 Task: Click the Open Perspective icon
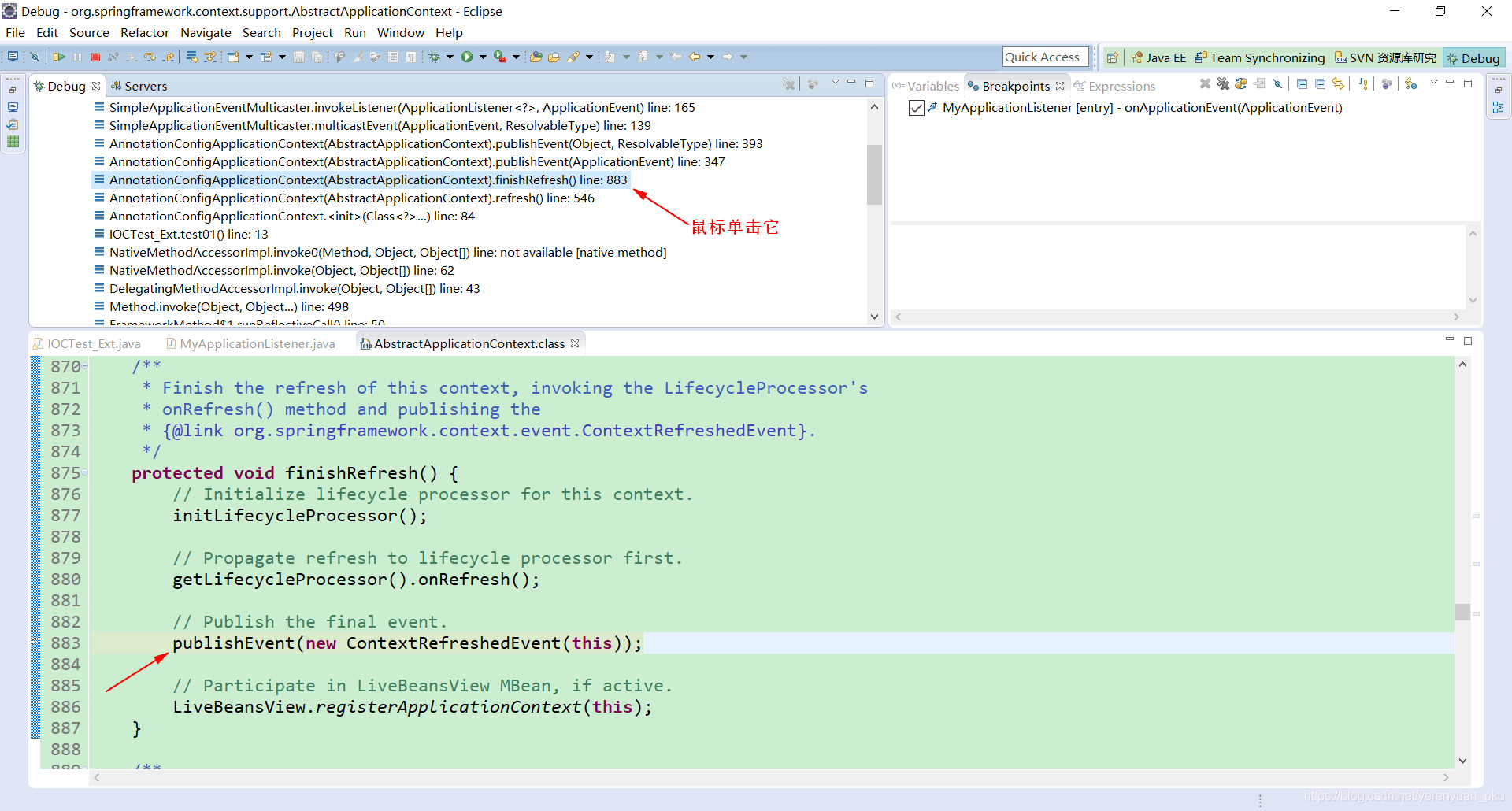pyautogui.click(x=1112, y=57)
